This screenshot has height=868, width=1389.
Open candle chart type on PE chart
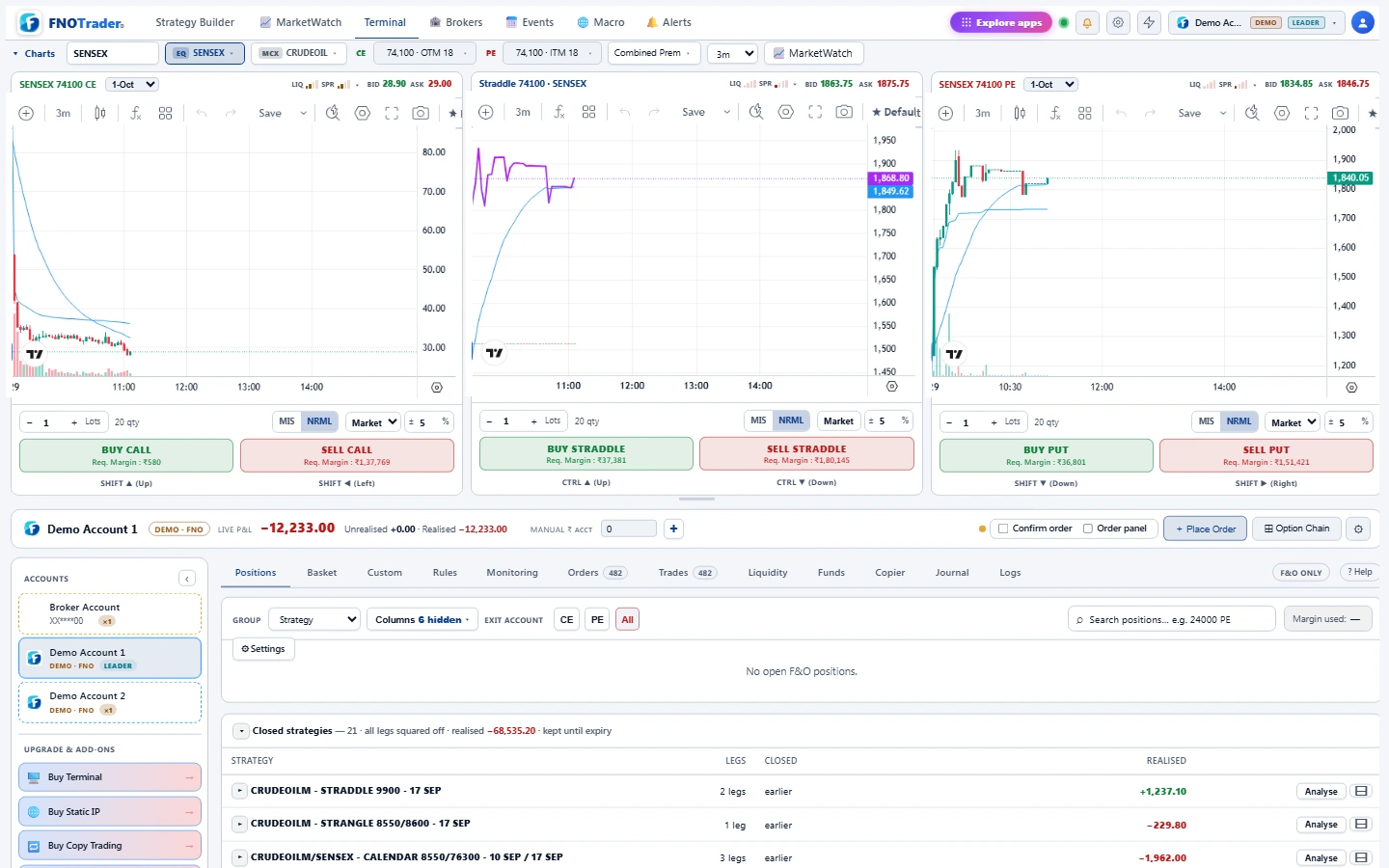(x=1020, y=113)
